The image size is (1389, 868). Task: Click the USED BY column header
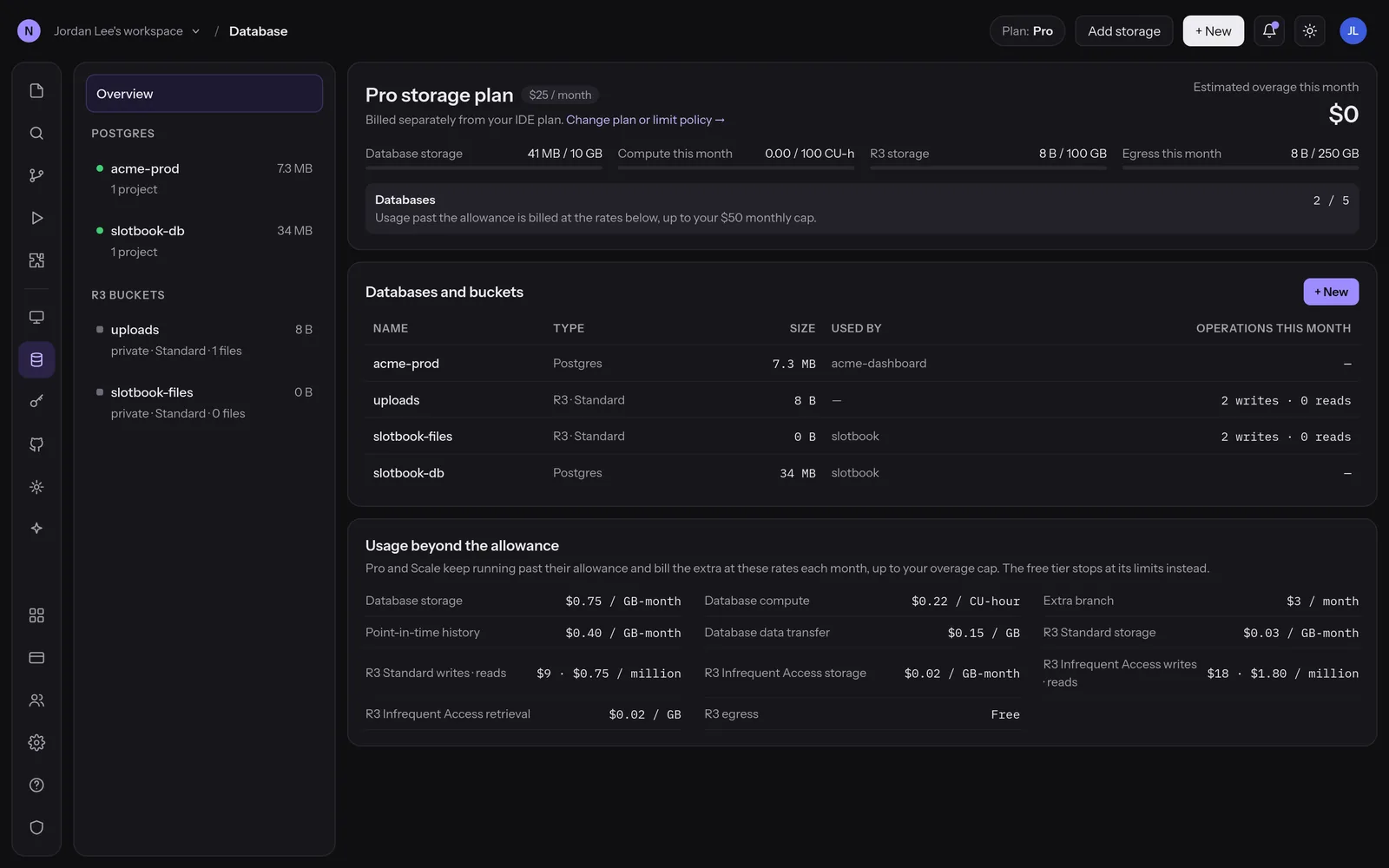[x=856, y=328]
